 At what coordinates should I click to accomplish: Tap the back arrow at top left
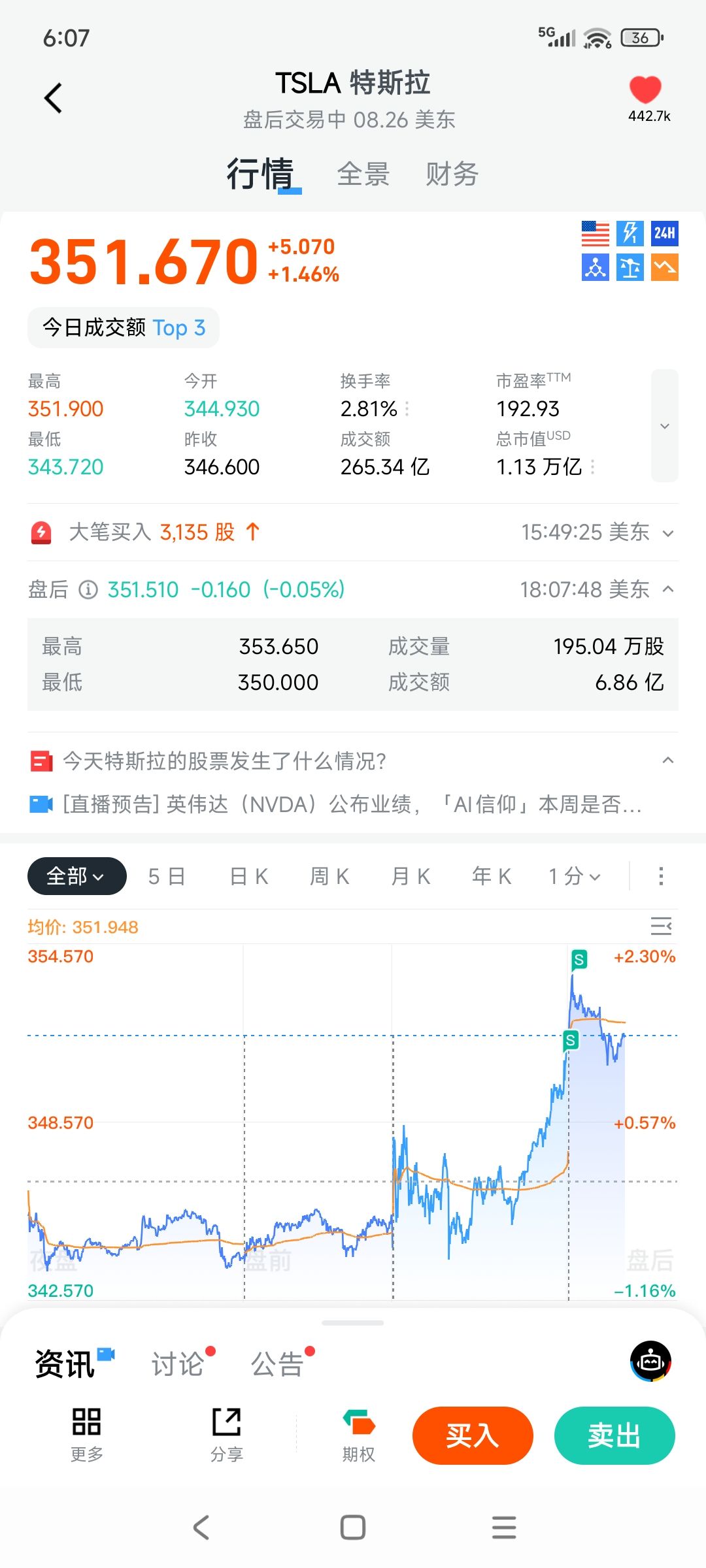pos(53,98)
